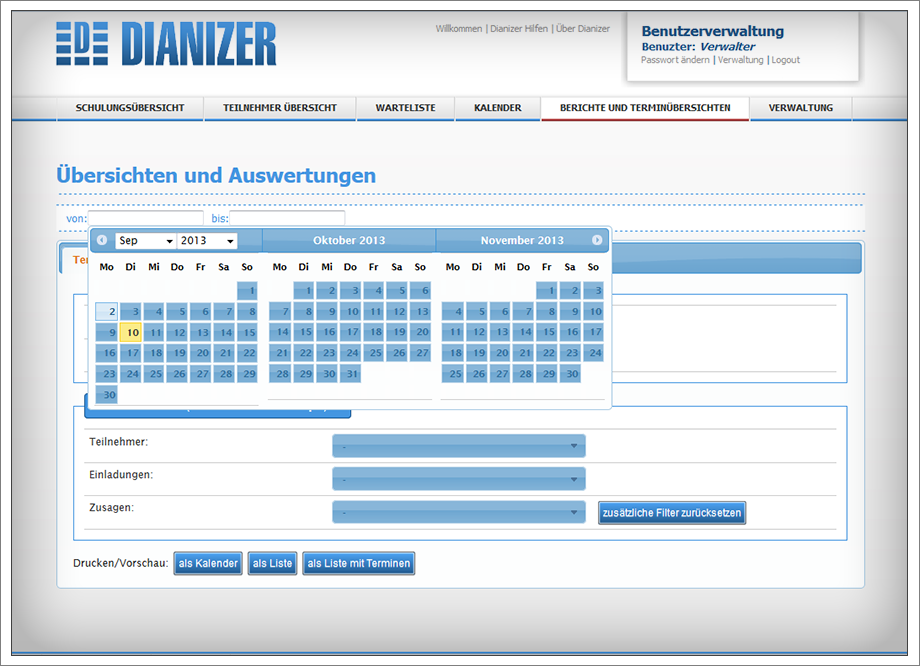Image resolution: width=920 pixels, height=666 pixels.
Task: Go to previous month in datepicker
Action: coord(102,240)
